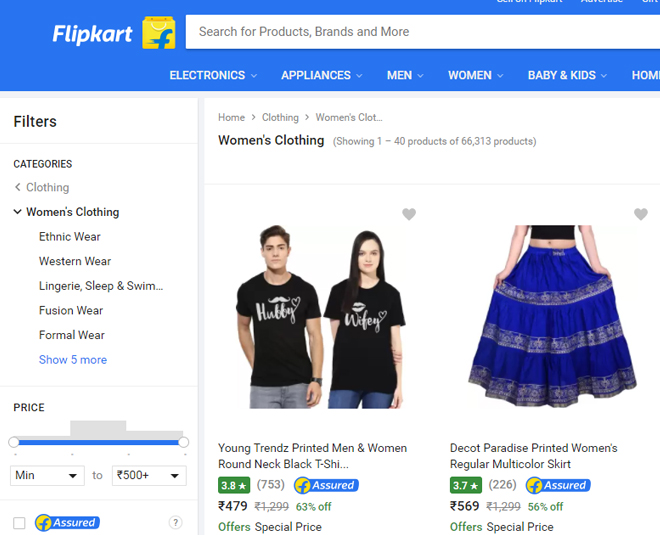
Task: Go back via Clothing category chevron
Action: 18,187
